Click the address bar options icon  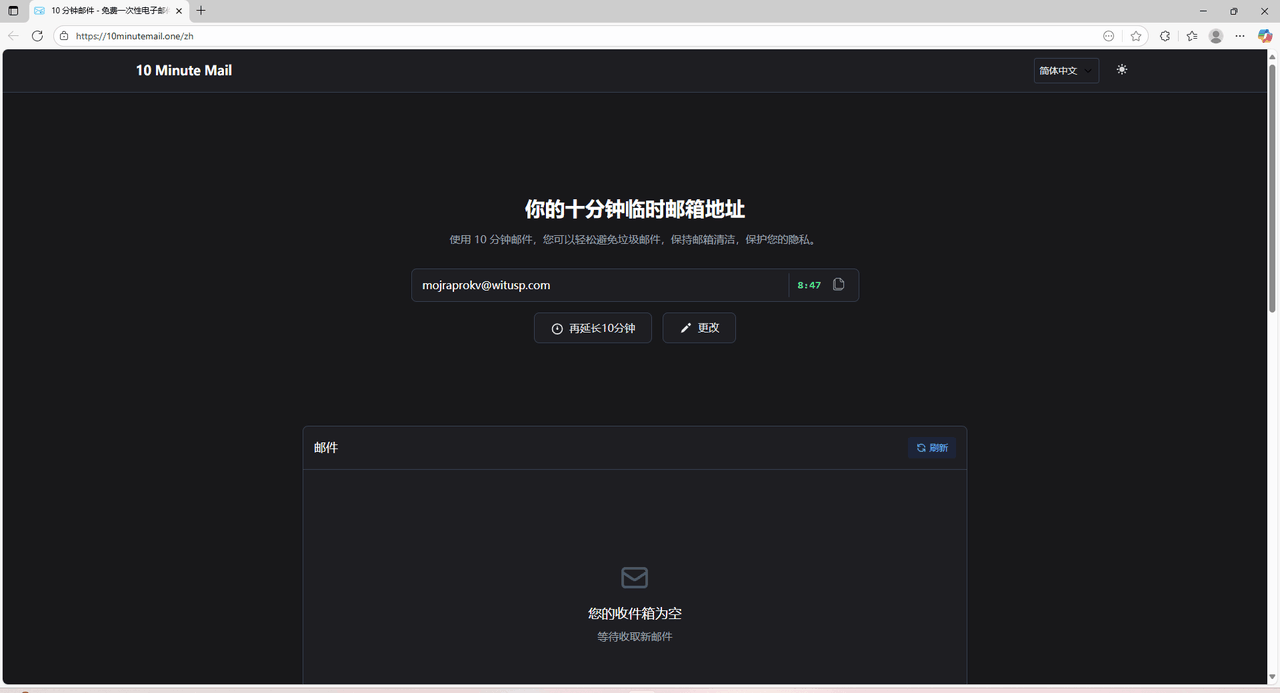pyautogui.click(x=1108, y=35)
